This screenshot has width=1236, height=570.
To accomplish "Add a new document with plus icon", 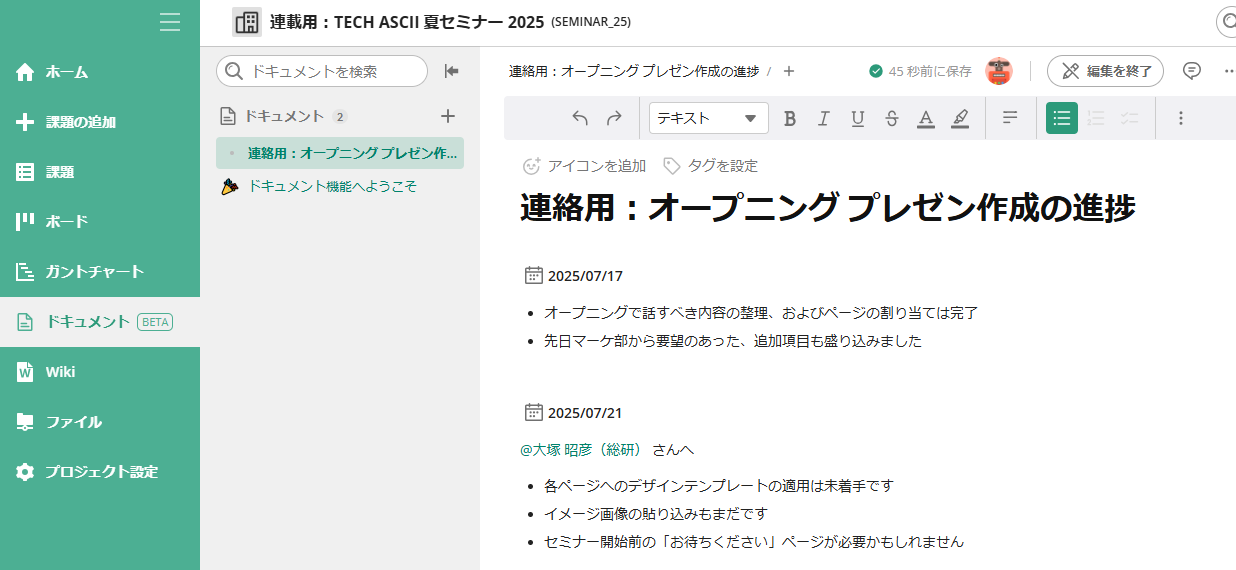I will 448,116.
